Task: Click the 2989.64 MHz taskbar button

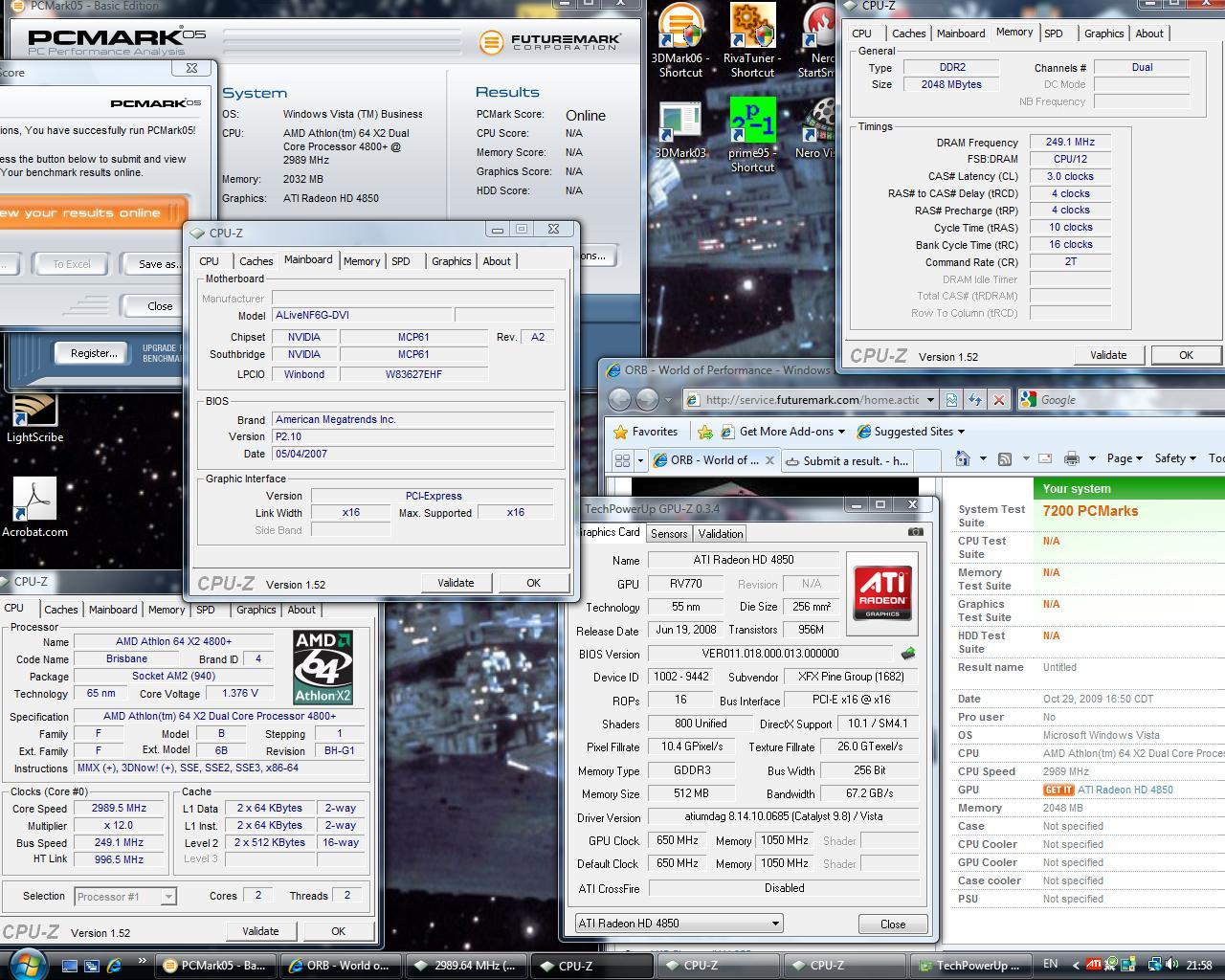Action: (x=468, y=966)
